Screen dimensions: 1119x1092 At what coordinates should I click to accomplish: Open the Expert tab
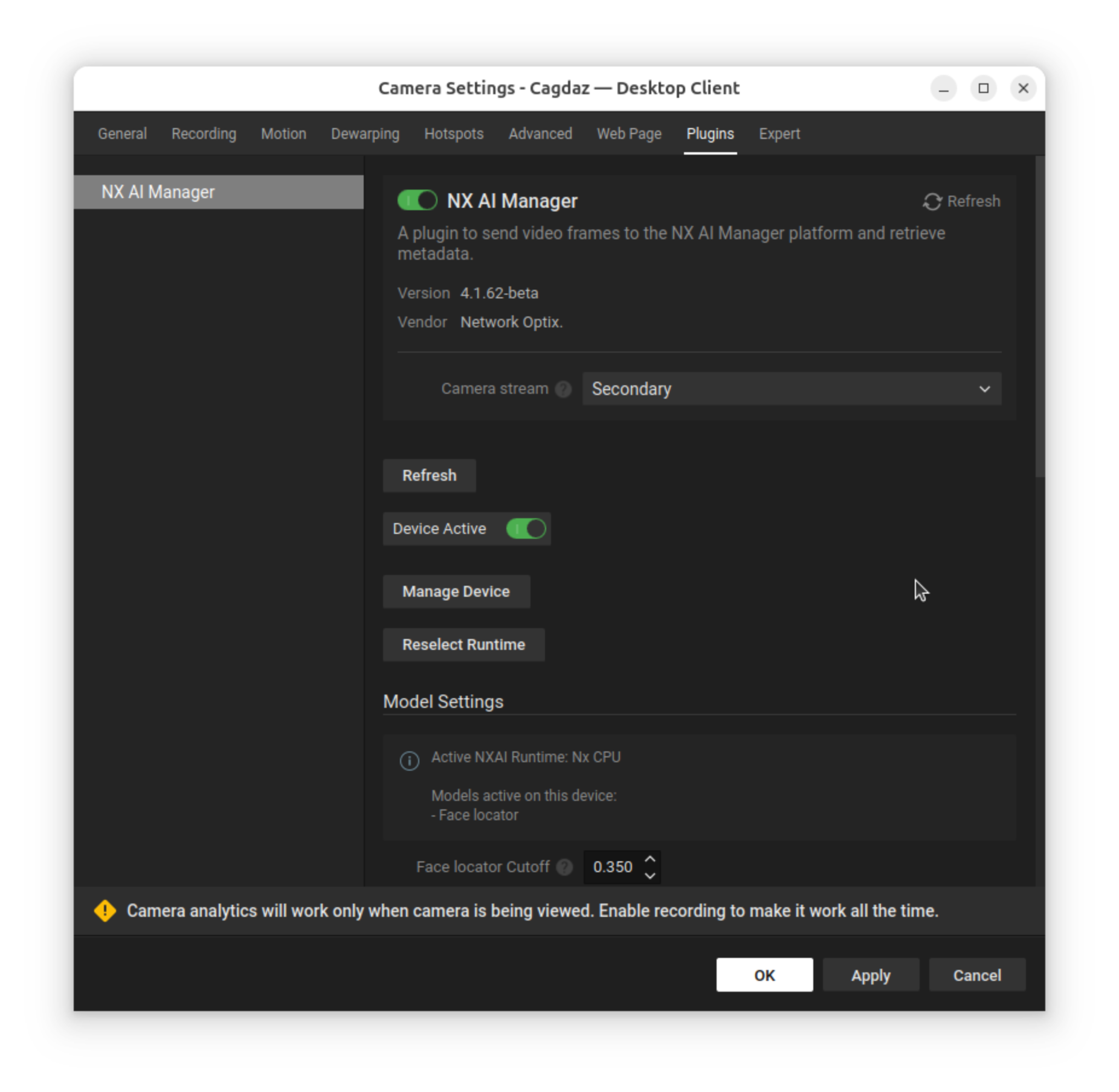pos(779,133)
